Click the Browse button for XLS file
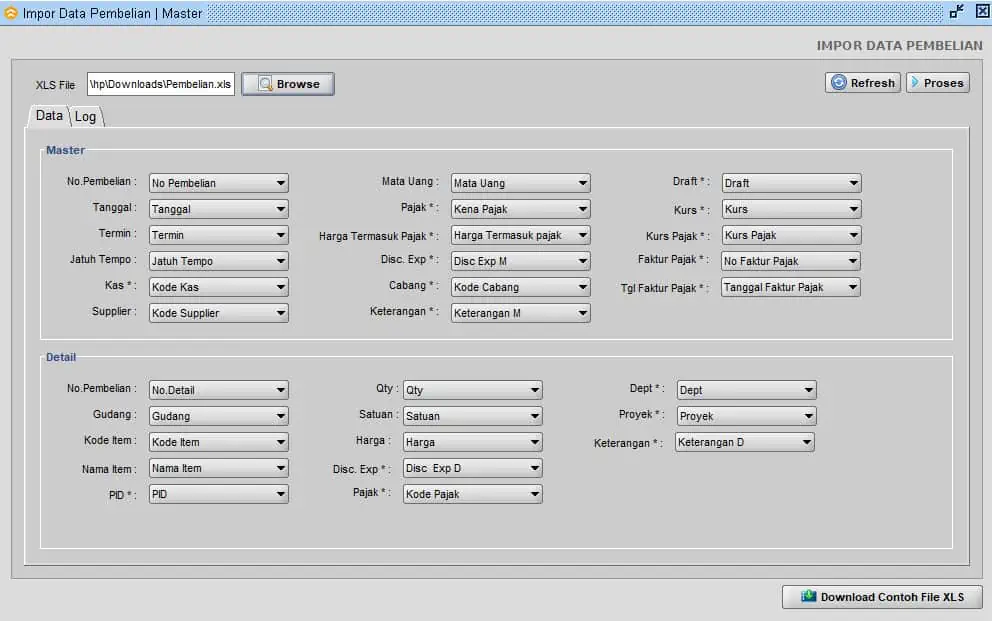The width and height of the screenshot is (992, 621). (288, 84)
